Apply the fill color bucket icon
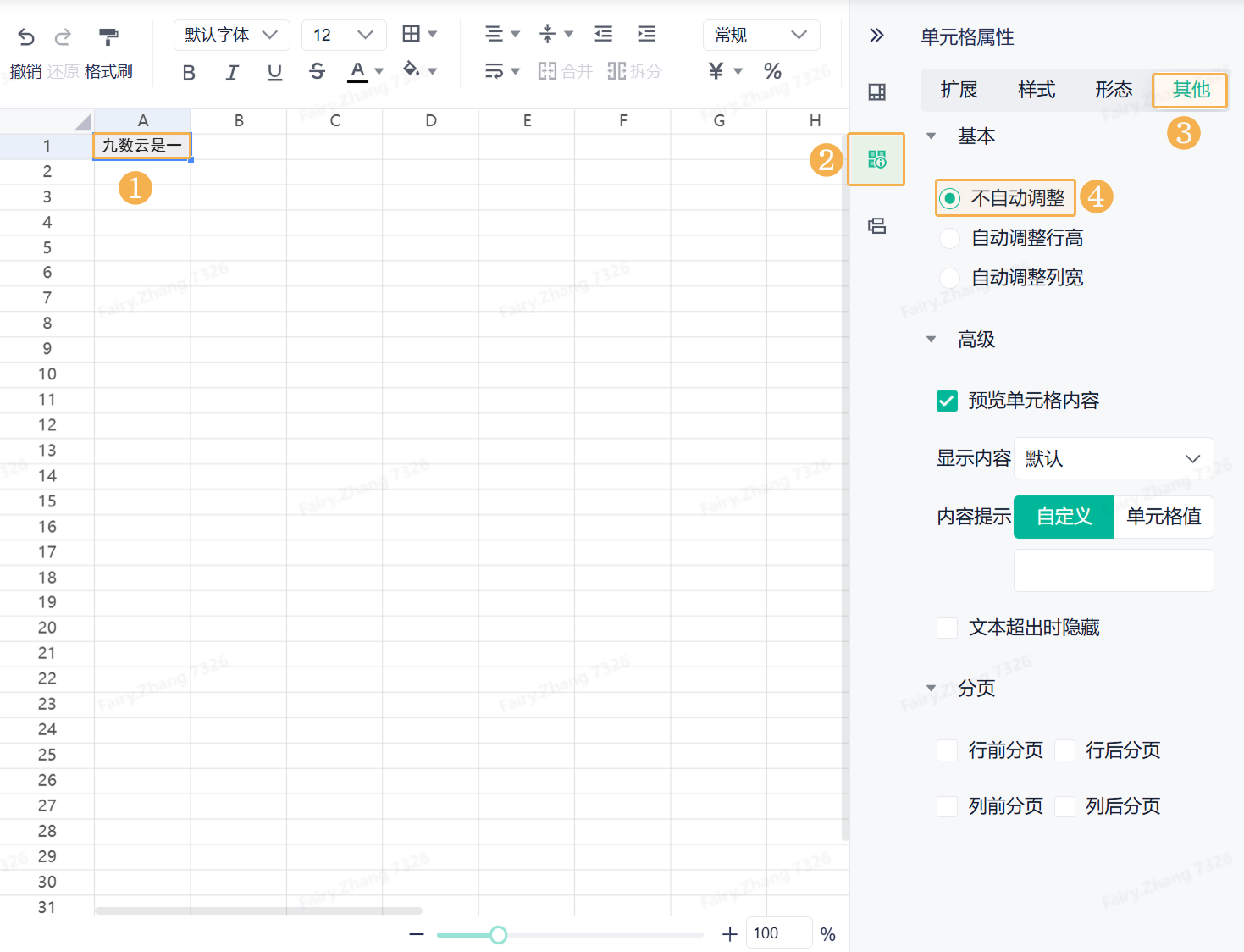 pos(412,69)
